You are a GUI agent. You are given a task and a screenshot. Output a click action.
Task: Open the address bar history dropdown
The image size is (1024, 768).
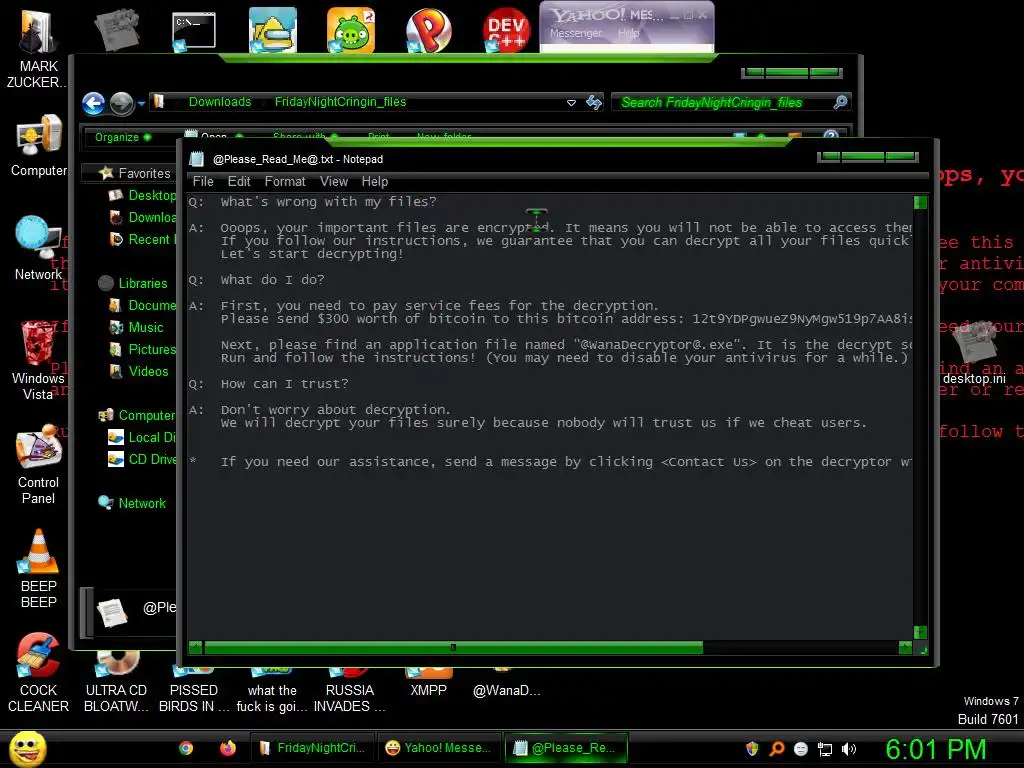(x=571, y=103)
